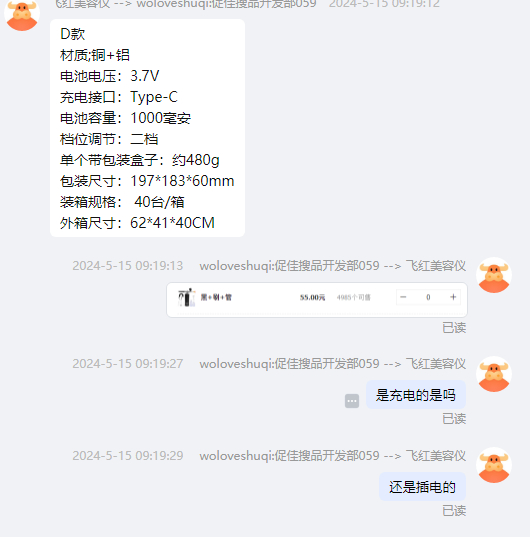
Task: Click the 2024-5-15 09:19:29 timestamp
Action: point(128,456)
